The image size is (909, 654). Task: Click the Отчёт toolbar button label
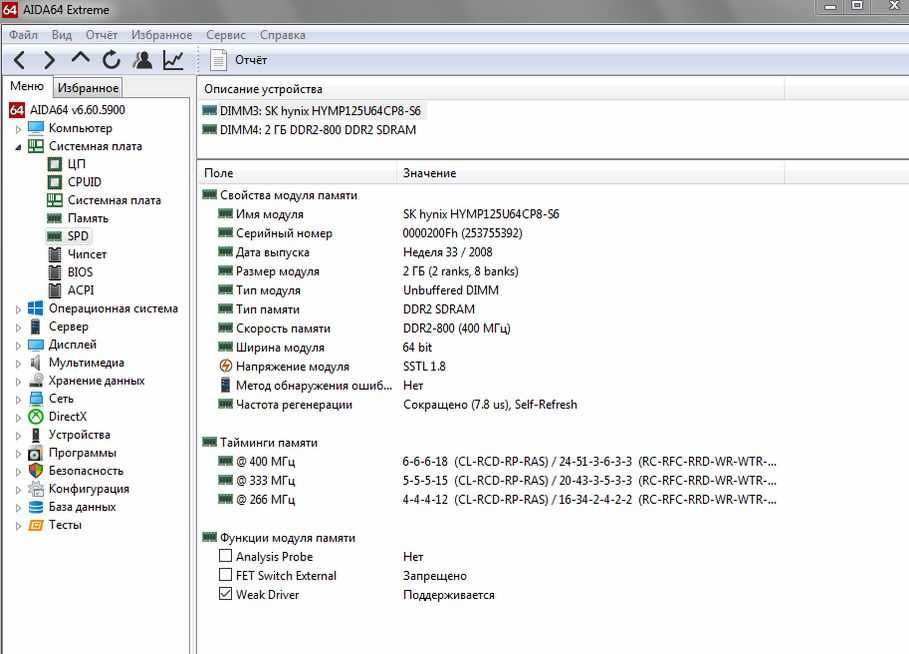point(251,60)
